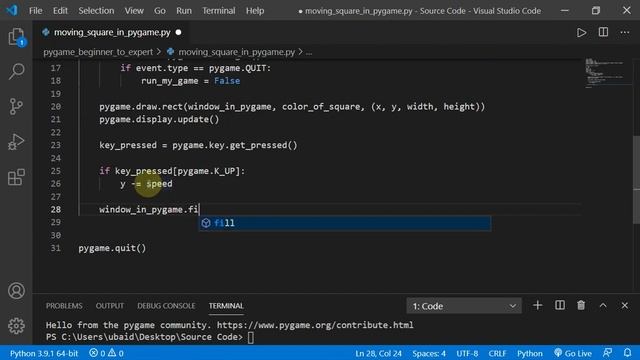This screenshot has height=360, width=640.
Task: Switch to the OUTPUT tab
Action: point(110,306)
